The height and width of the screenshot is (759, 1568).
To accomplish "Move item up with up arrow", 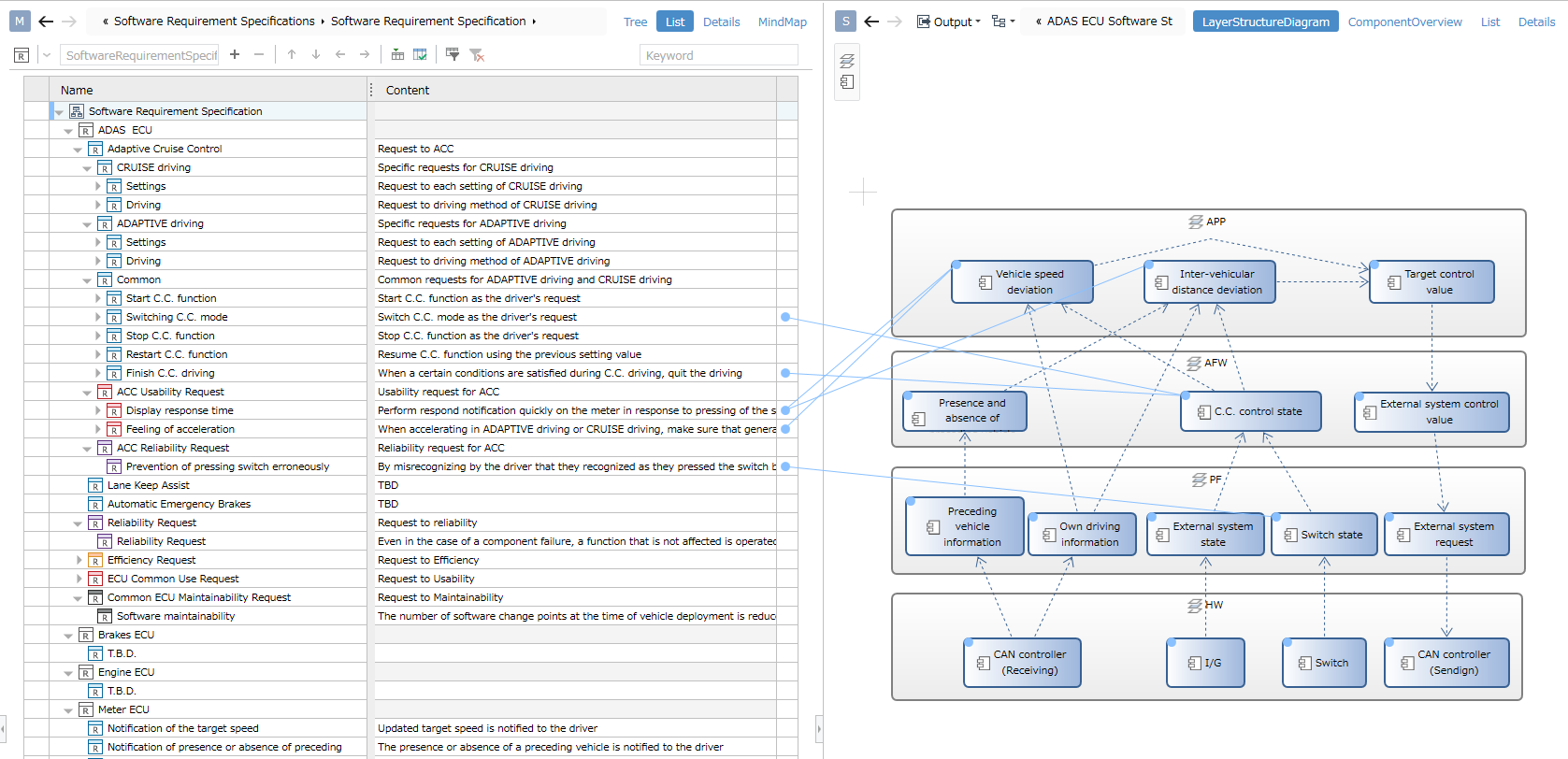I will pyautogui.click(x=292, y=54).
